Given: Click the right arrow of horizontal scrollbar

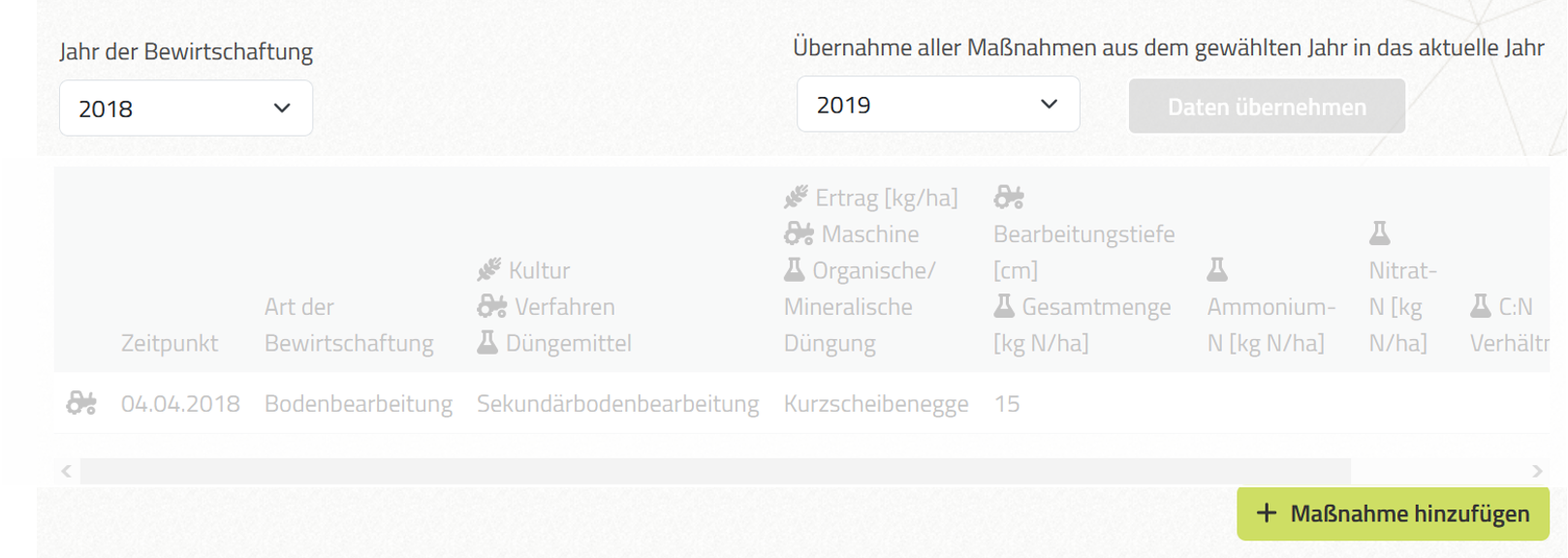Looking at the screenshot, I should coord(1537,471).
